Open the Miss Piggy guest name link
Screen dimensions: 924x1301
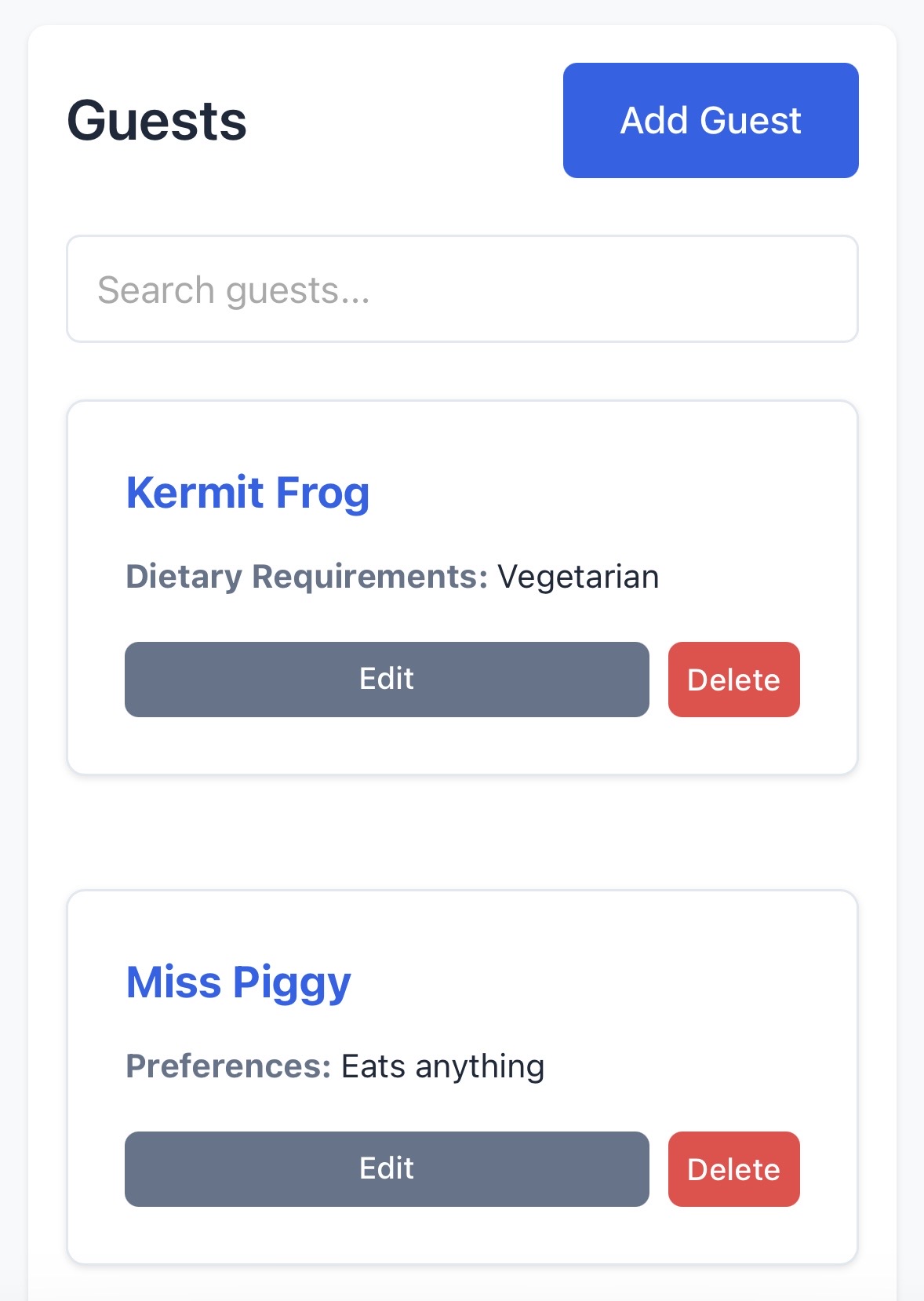(x=238, y=982)
